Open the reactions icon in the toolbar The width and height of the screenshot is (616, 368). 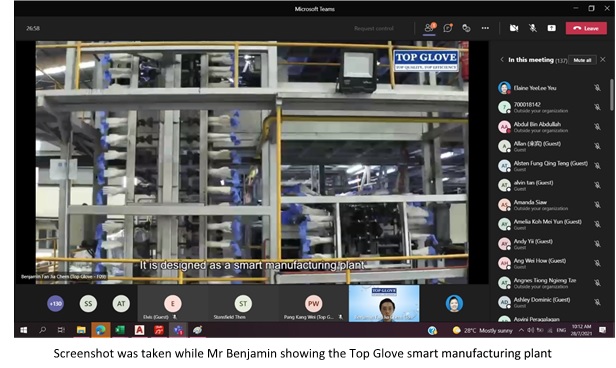click(x=466, y=28)
